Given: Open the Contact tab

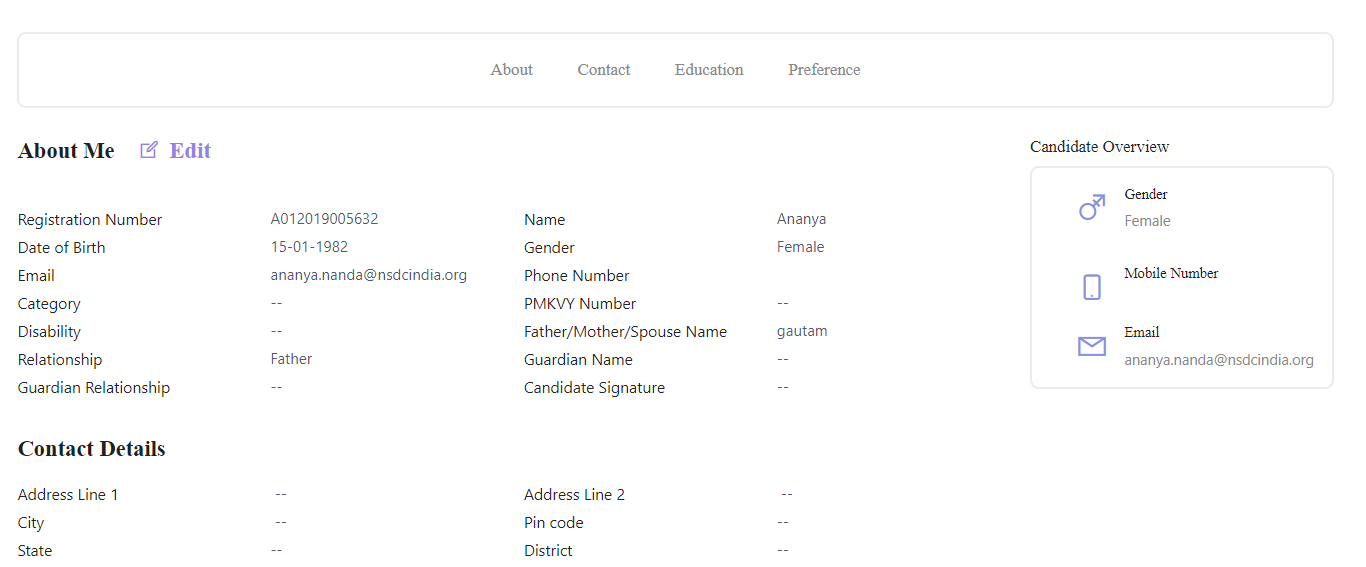Looking at the screenshot, I should 603,70.
